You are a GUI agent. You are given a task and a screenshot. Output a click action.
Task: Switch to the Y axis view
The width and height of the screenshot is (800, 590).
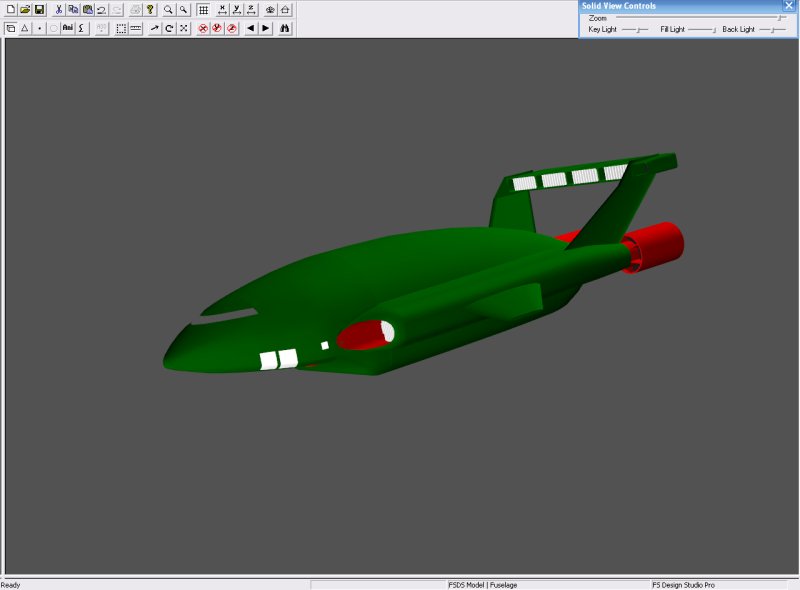tap(237, 9)
